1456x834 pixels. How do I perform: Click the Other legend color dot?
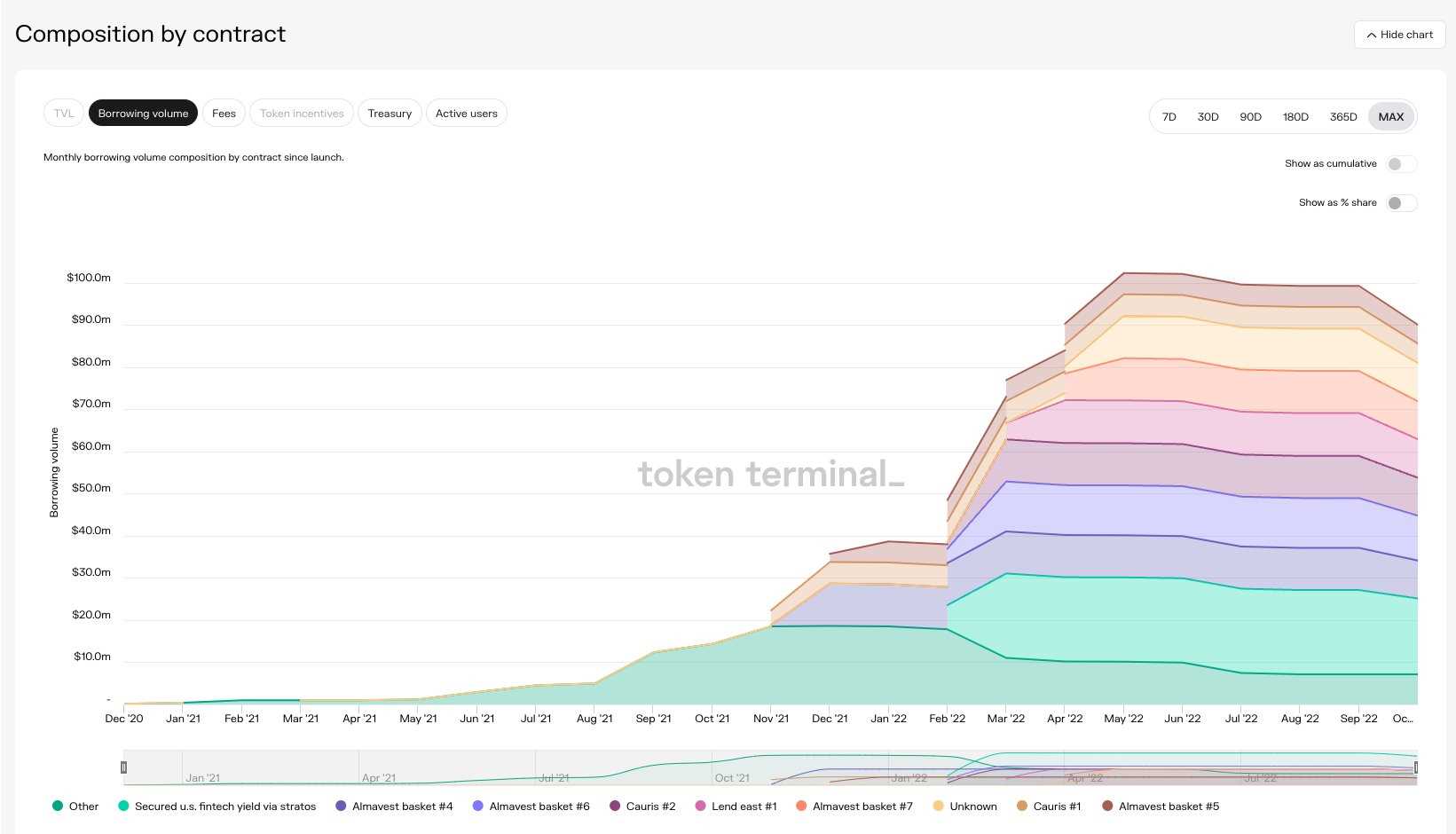click(58, 806)
